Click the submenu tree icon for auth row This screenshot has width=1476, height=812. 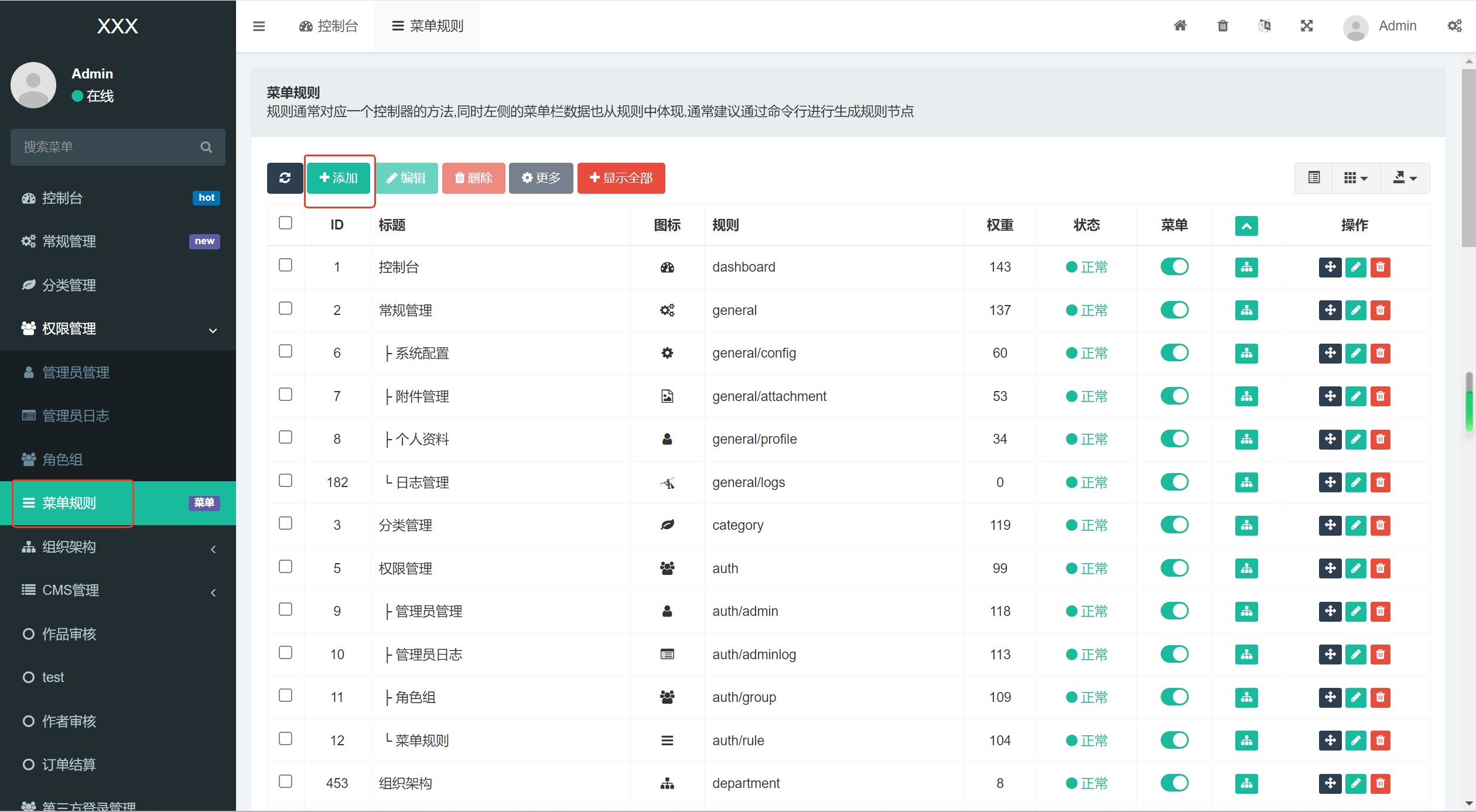(1246, 568)
